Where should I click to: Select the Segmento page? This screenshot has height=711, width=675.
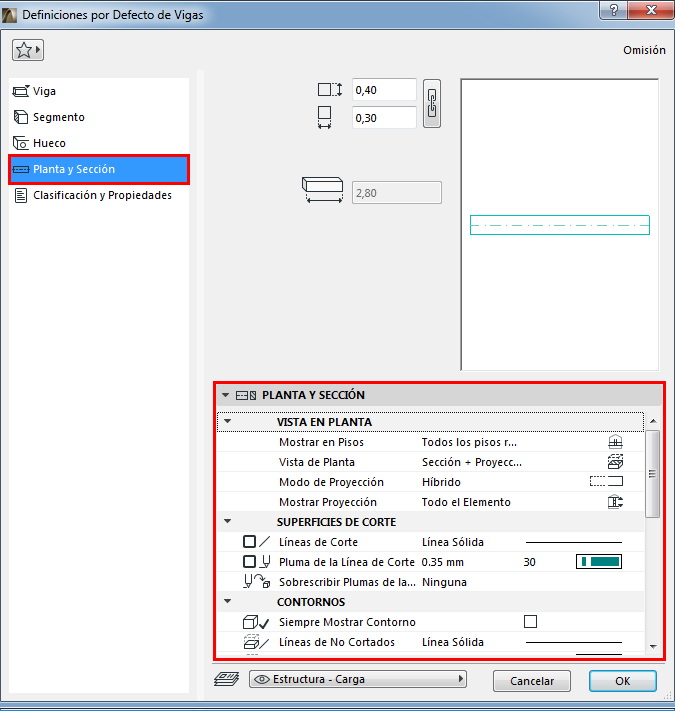(x=99, y=117)
